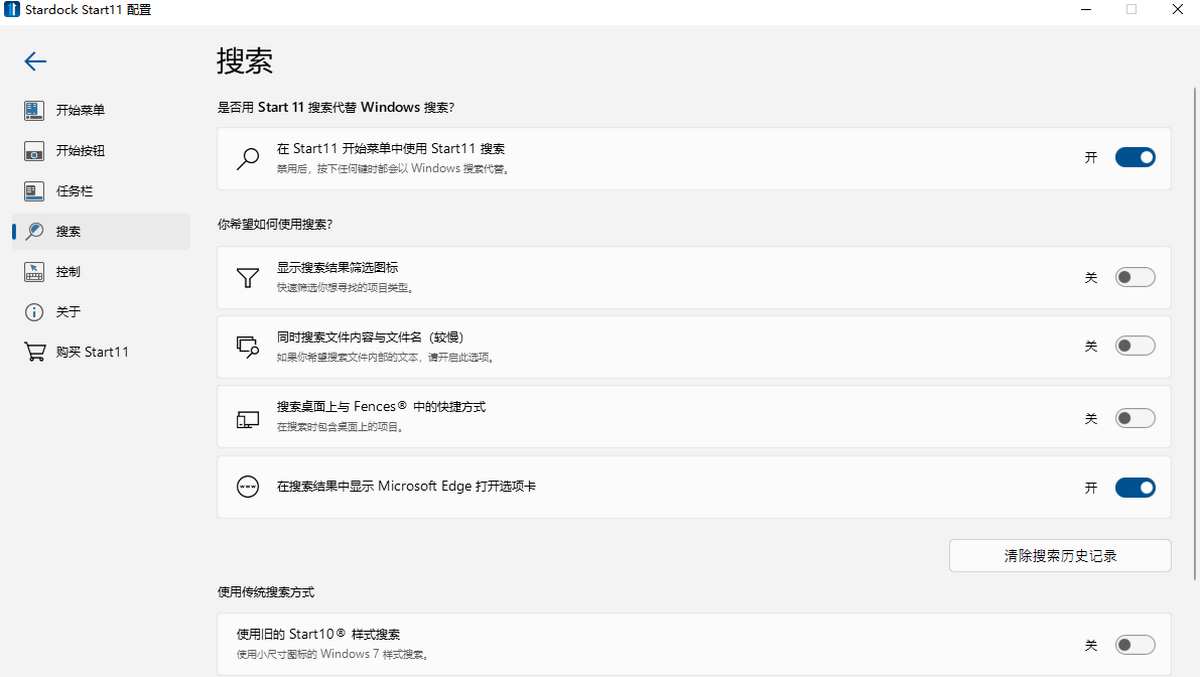This screenshot has height=677, width=1200.
Task: Click the 控制 keyboard sidebar icon
Action: coord(34,271)
